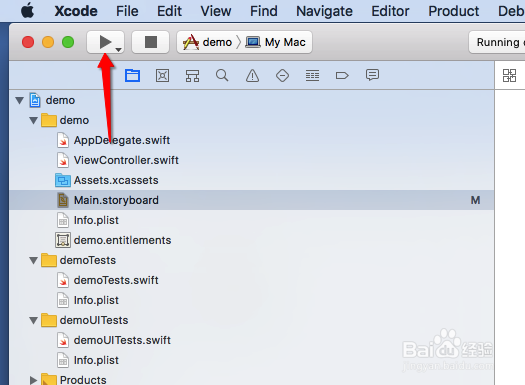Image resolution: width=525 pixels, height=385 pixels.
Task: Choose the My Mac run destination
Action: 276,43
